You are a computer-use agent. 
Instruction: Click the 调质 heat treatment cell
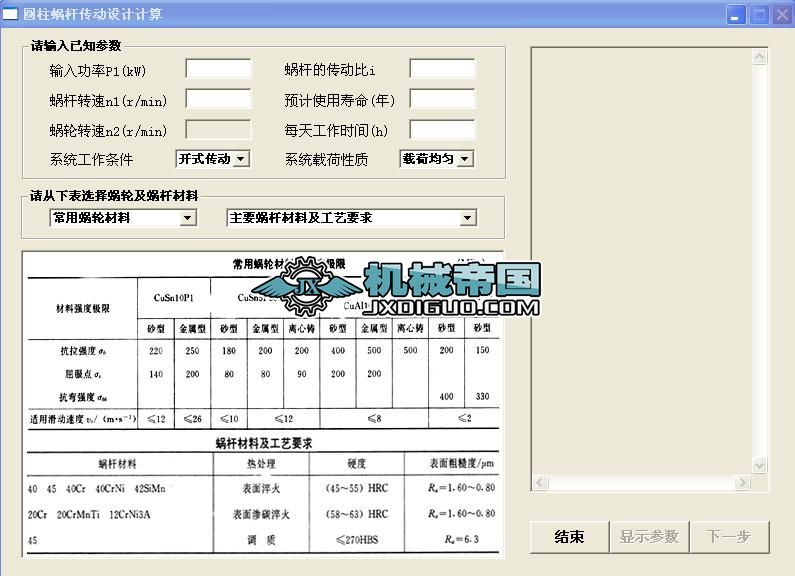click(x=261, y=540)
